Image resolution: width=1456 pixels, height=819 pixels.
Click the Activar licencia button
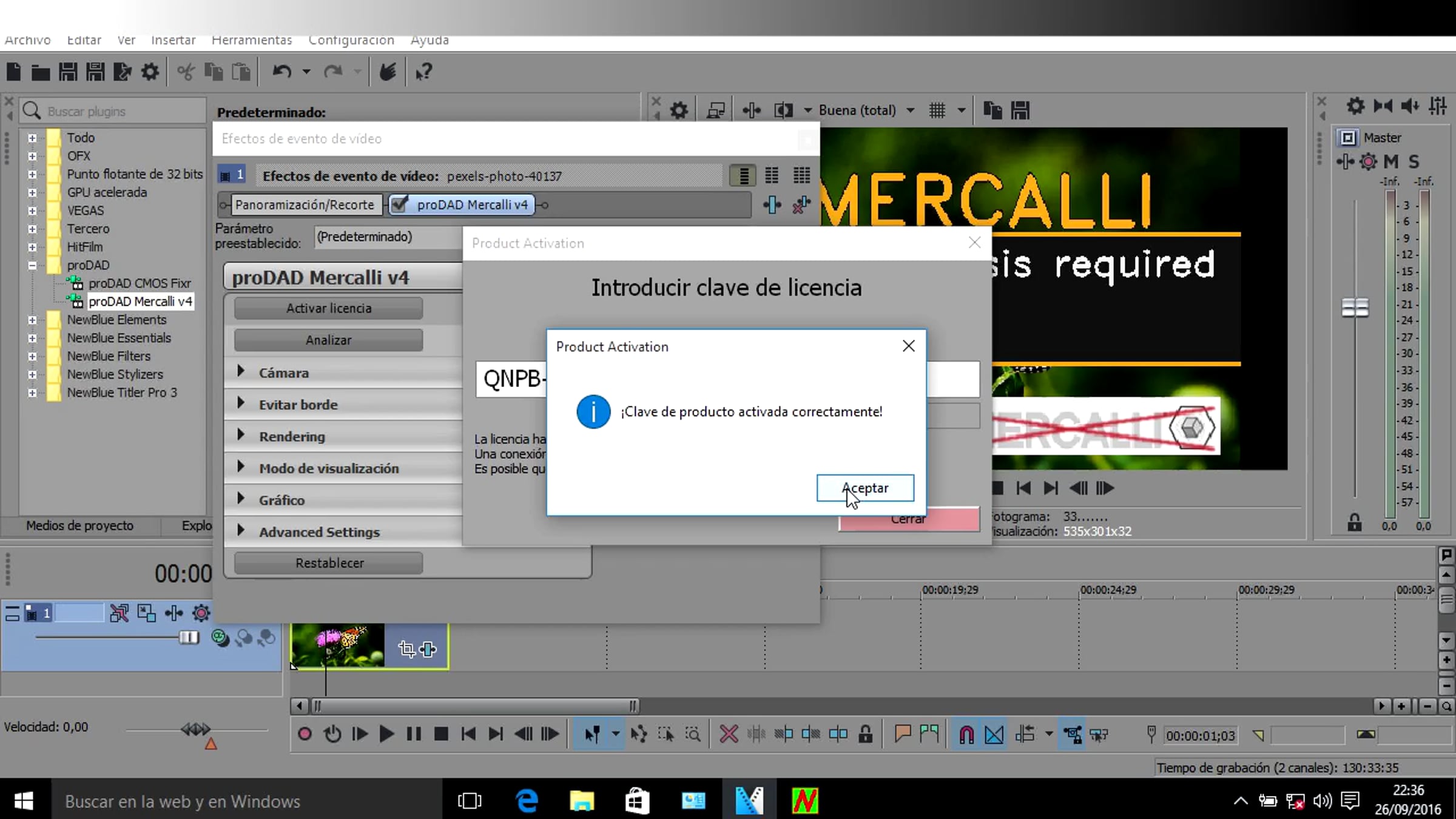[328, 308]
